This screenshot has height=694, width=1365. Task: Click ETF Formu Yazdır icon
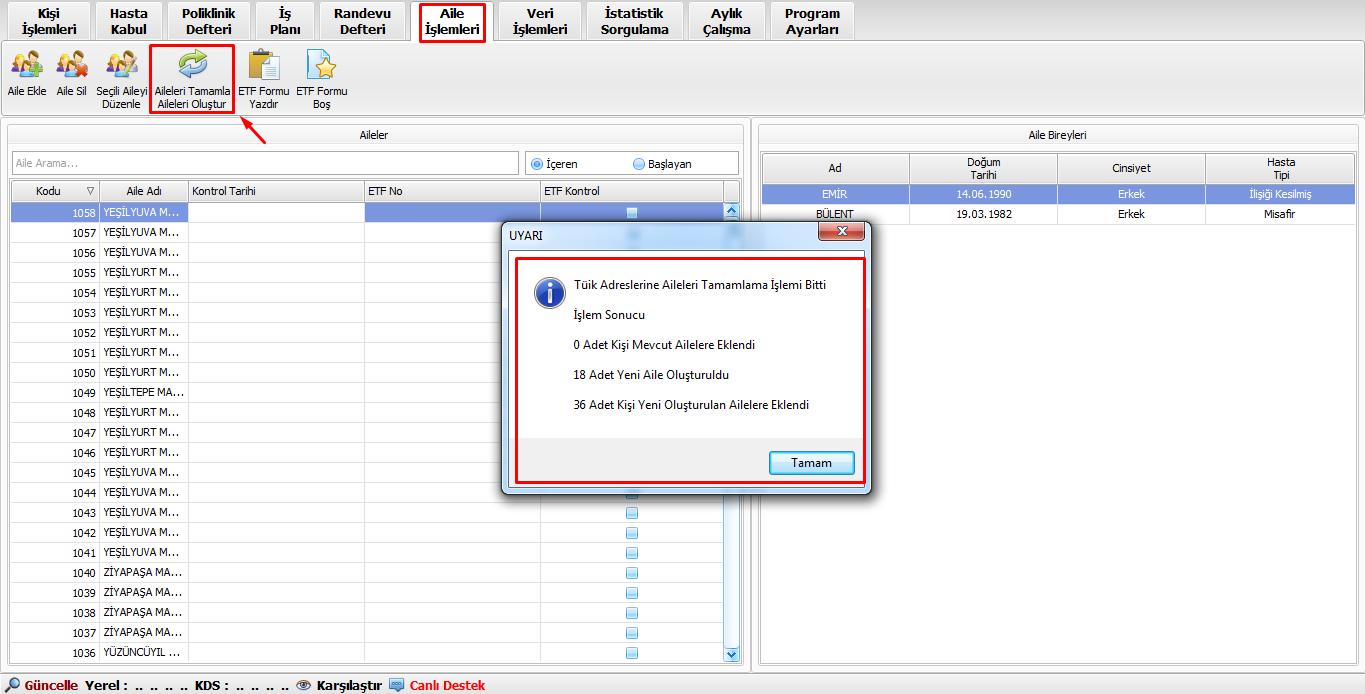264,66
